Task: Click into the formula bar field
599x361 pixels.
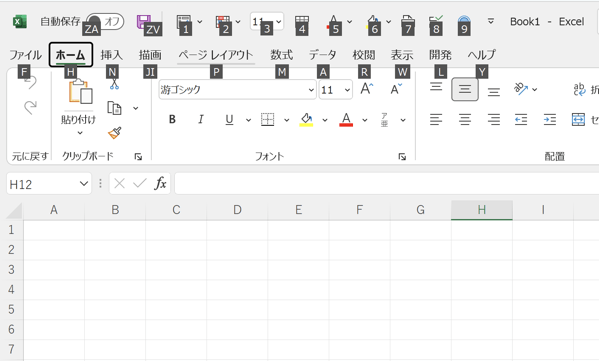Action: pos(387,184)
